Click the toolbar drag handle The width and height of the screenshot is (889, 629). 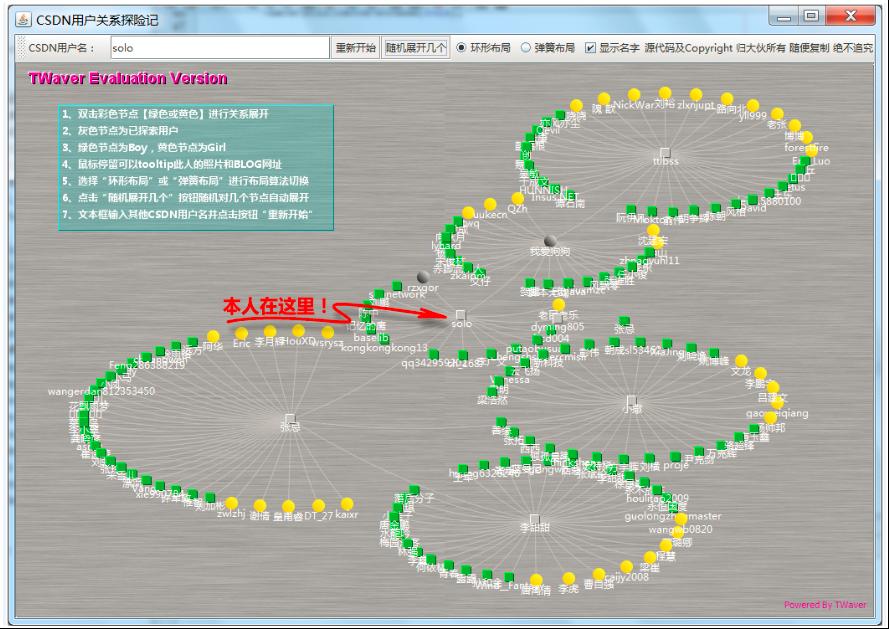(22, 48)
